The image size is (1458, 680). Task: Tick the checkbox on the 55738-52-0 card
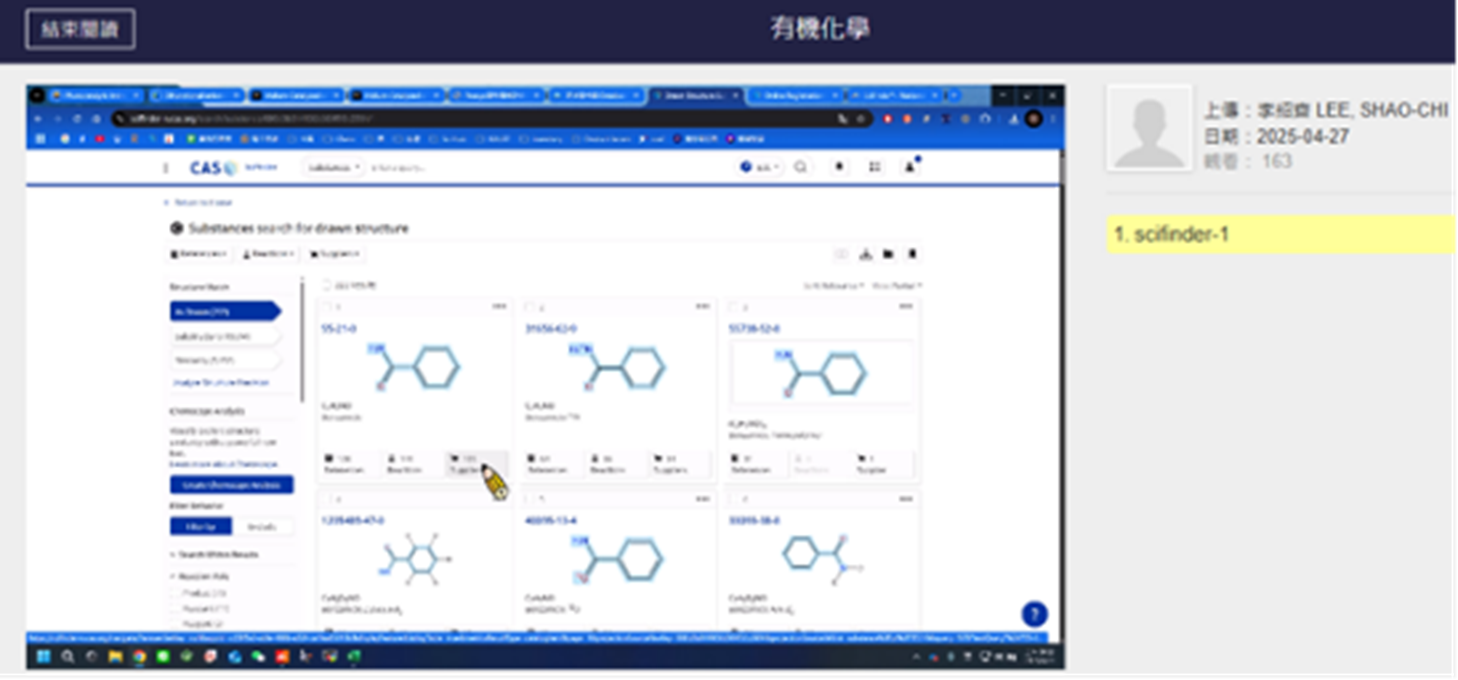[734, 307]
